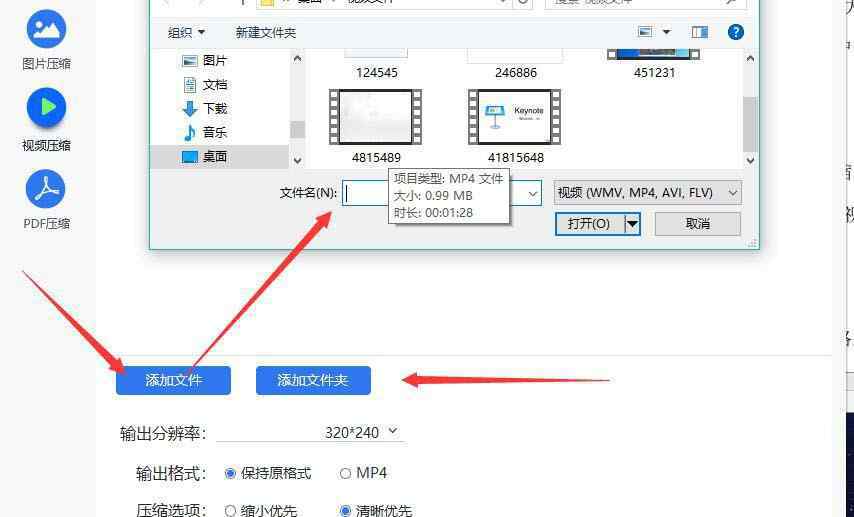Screen dimensions: 854x517
Task: Select the 41815648 Keynote video thumbnail
Action: [514, 117]
